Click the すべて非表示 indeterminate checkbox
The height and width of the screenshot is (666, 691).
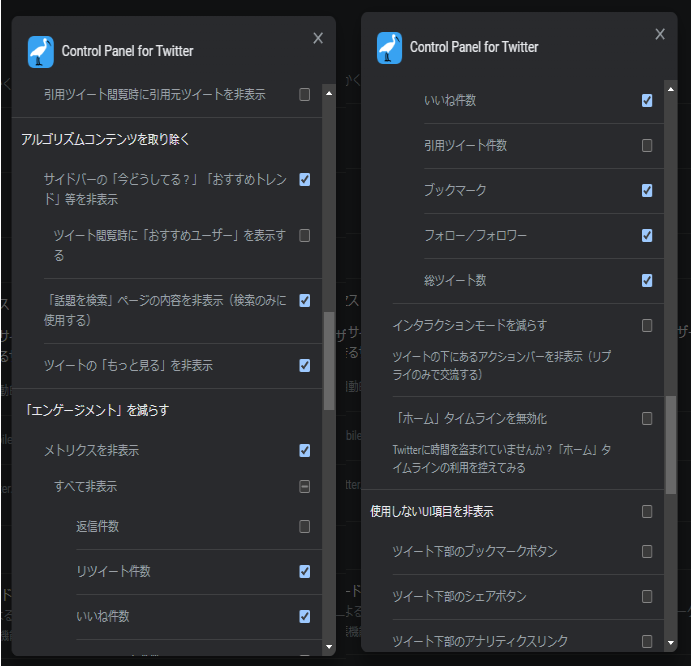pos(305,487)
